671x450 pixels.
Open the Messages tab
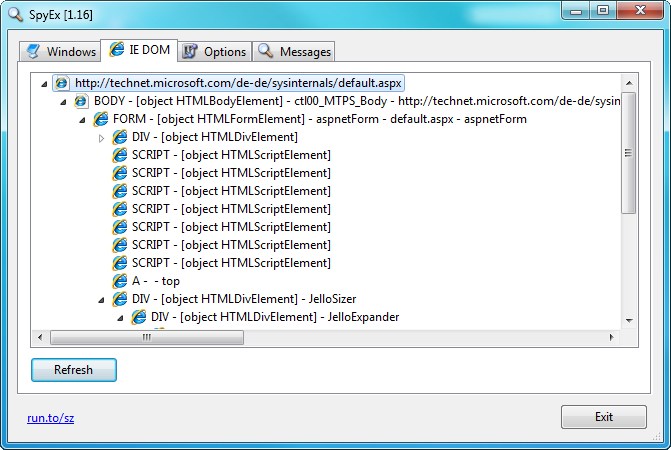point(294,51)
